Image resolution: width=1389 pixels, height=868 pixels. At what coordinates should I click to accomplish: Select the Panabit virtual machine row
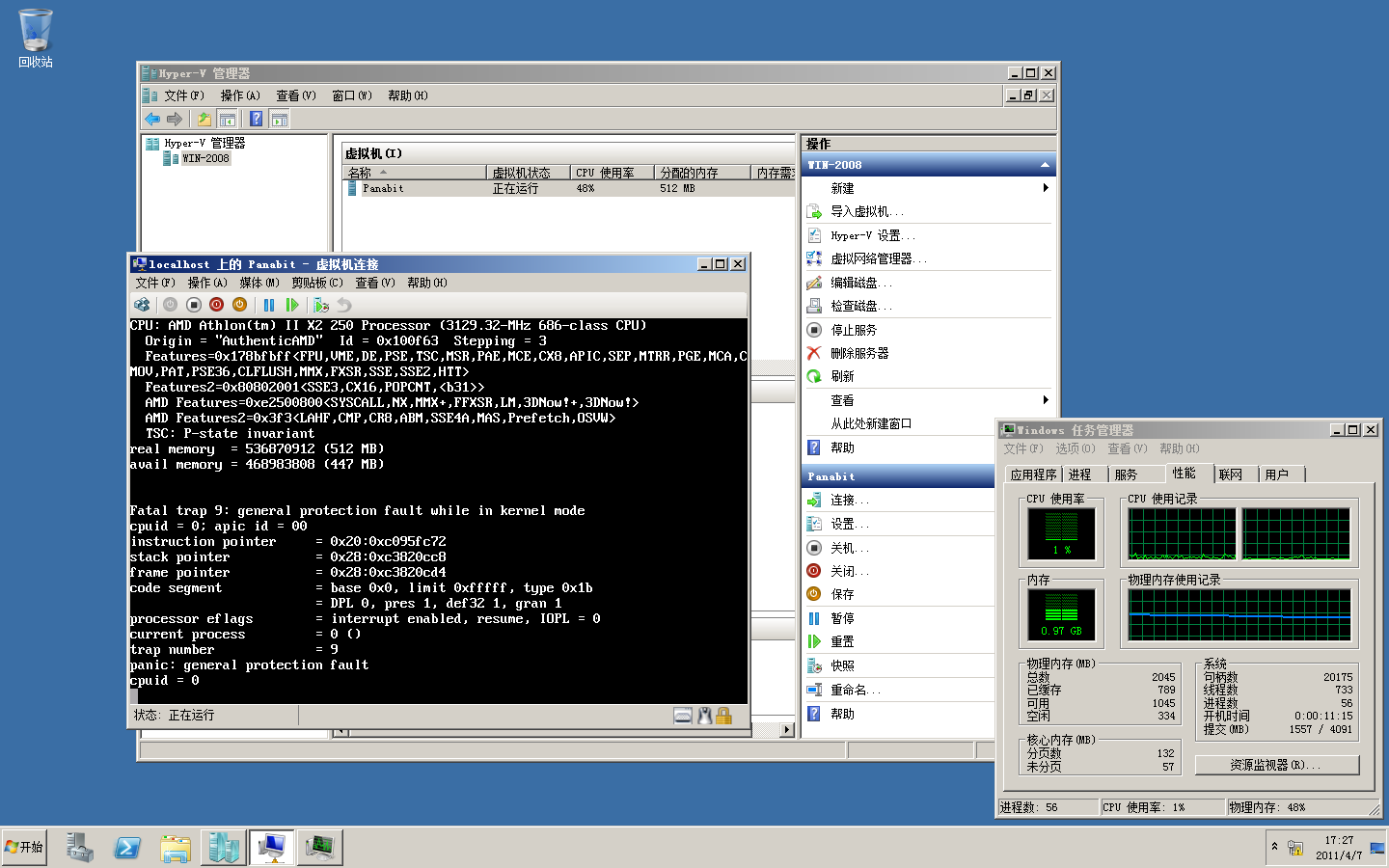pos(569,188)
